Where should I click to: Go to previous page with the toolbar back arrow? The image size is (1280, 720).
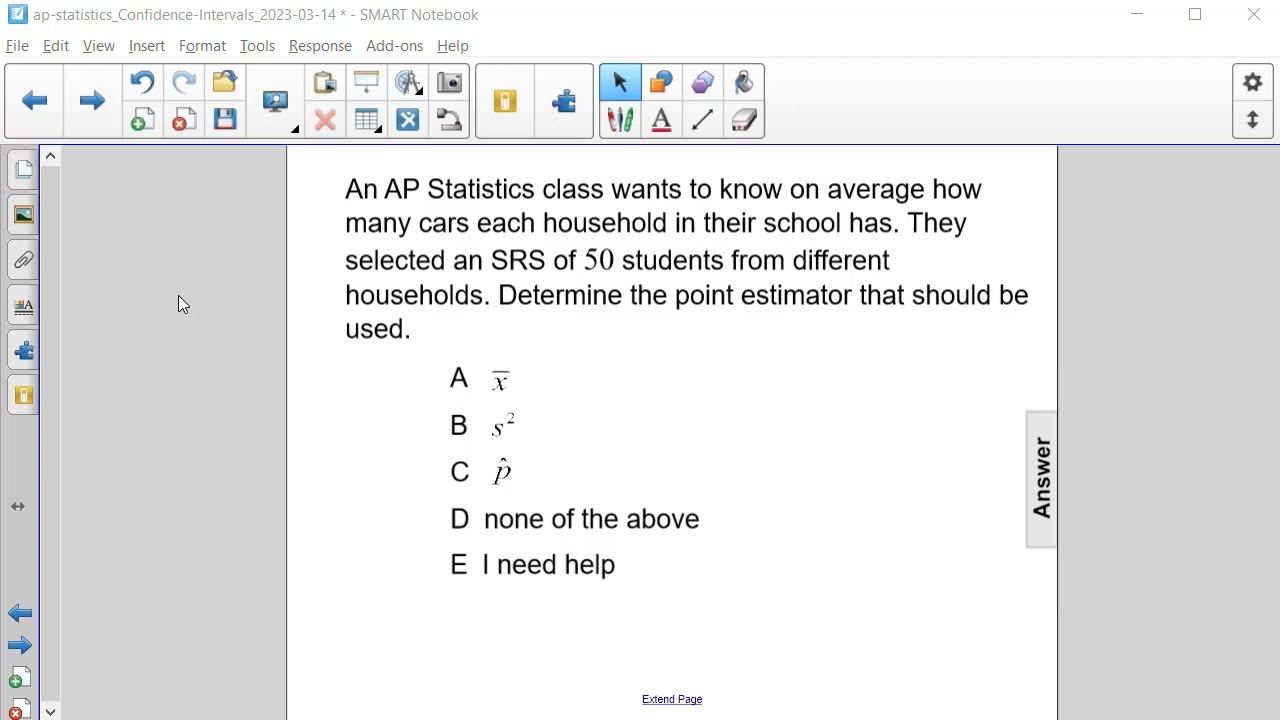pos(35,101)
